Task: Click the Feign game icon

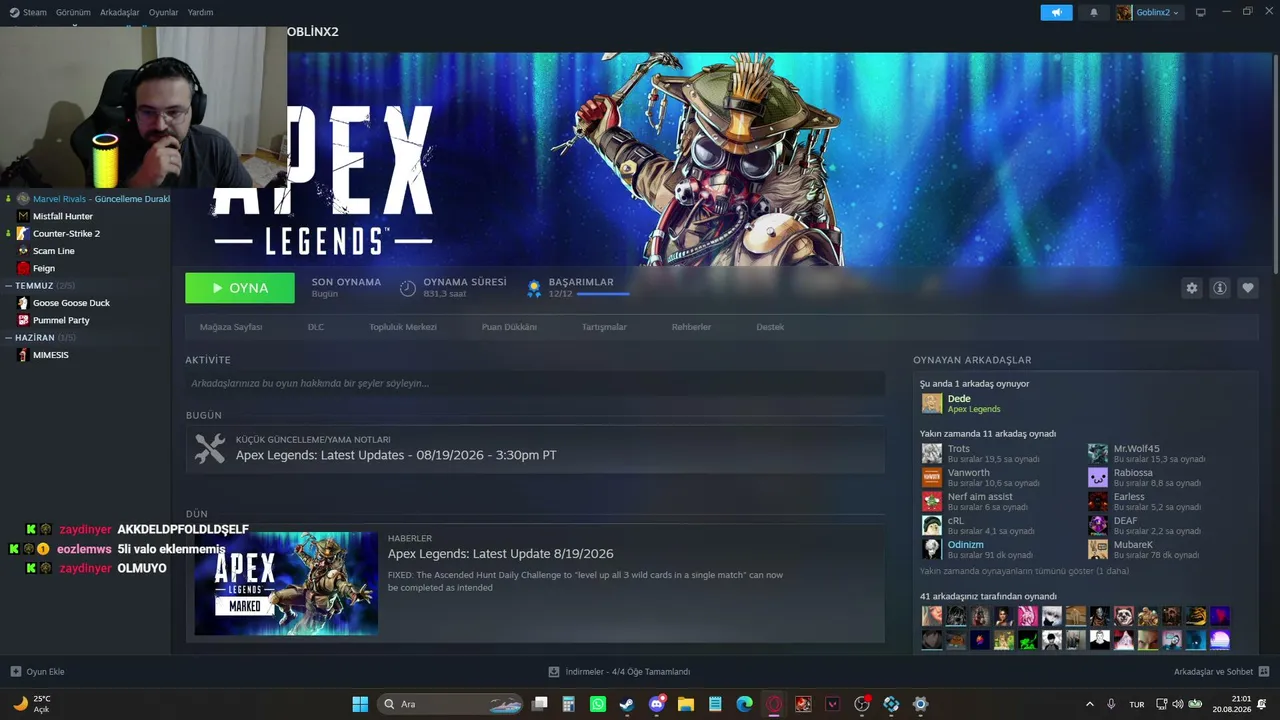Action: pos(23,268)
